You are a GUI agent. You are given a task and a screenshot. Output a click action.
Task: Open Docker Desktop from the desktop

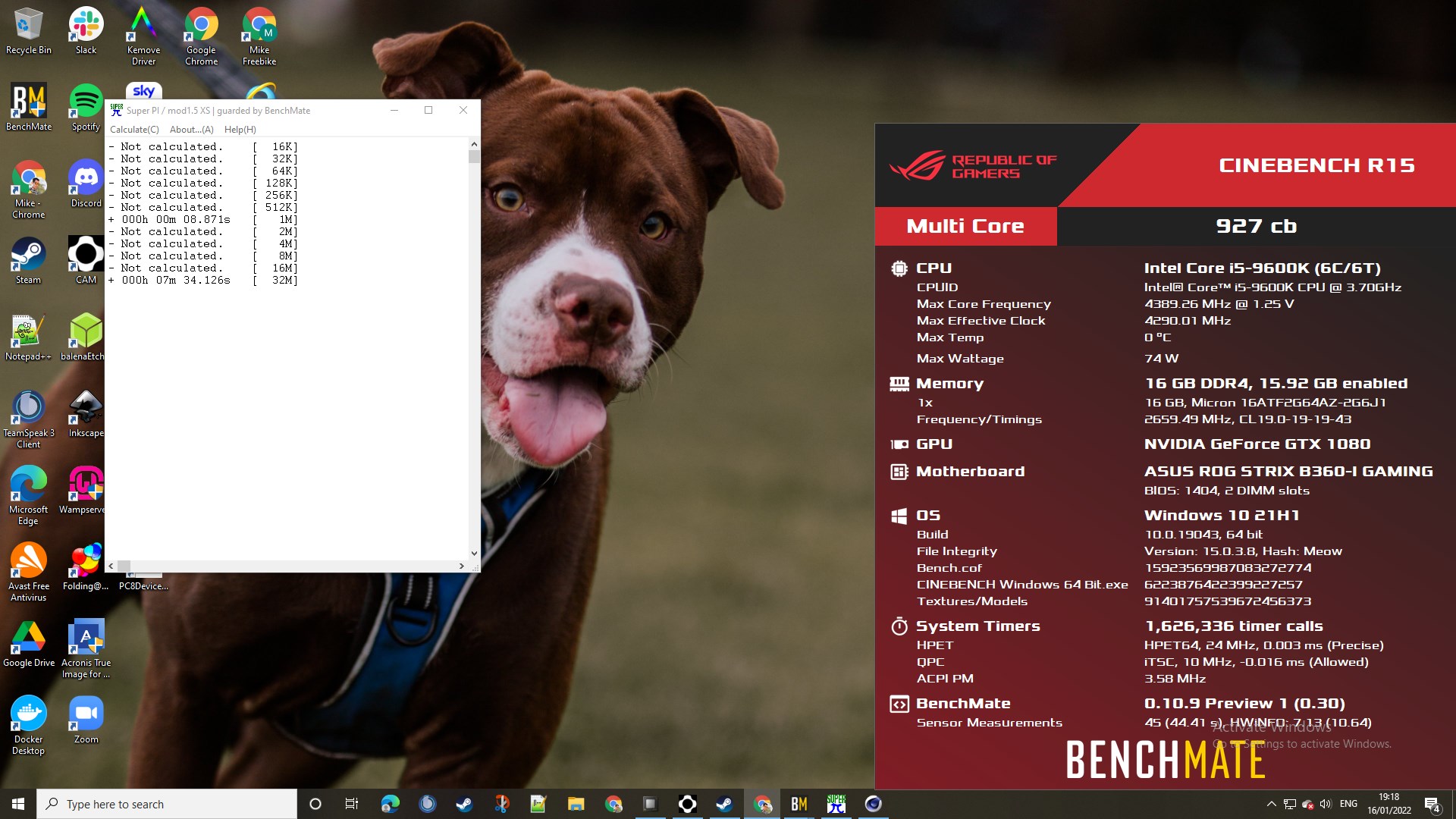tap(29, 725)
